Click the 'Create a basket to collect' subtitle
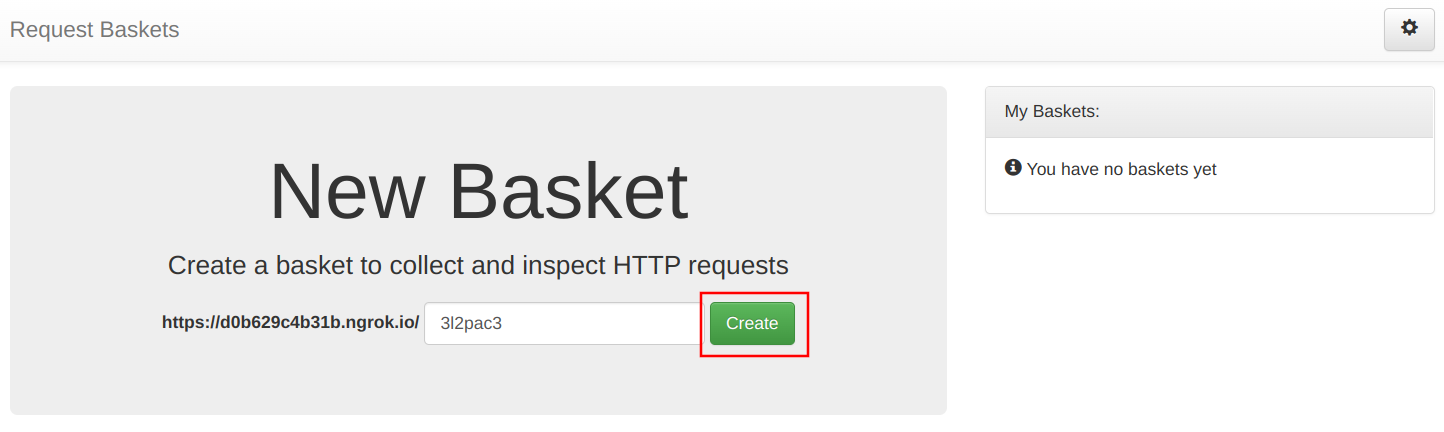Image resolution: width=1444 pixels, height=432 pixels. [478, 265]
